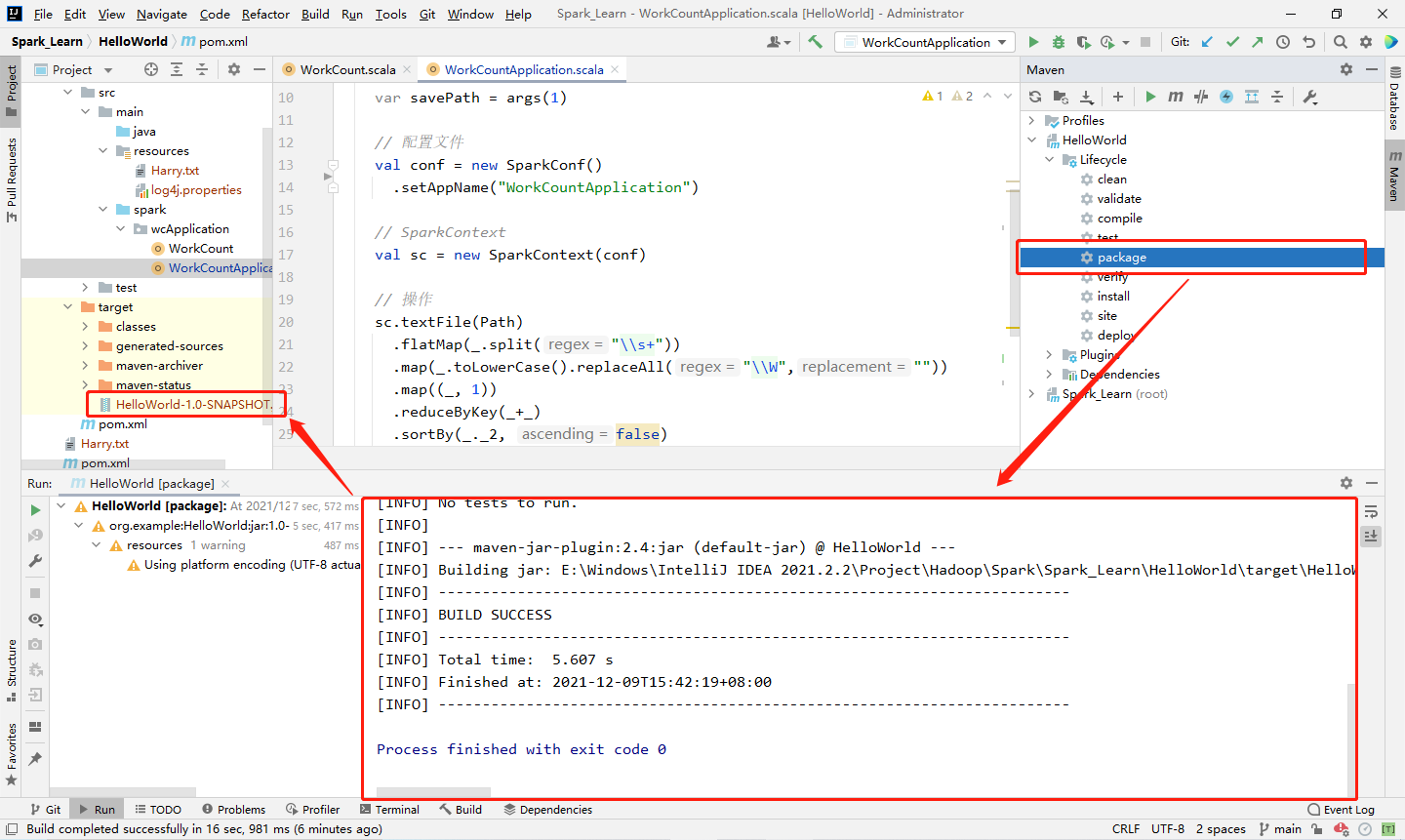Select the install lifecycle goal in Maven

click(x=1113, y=296)
